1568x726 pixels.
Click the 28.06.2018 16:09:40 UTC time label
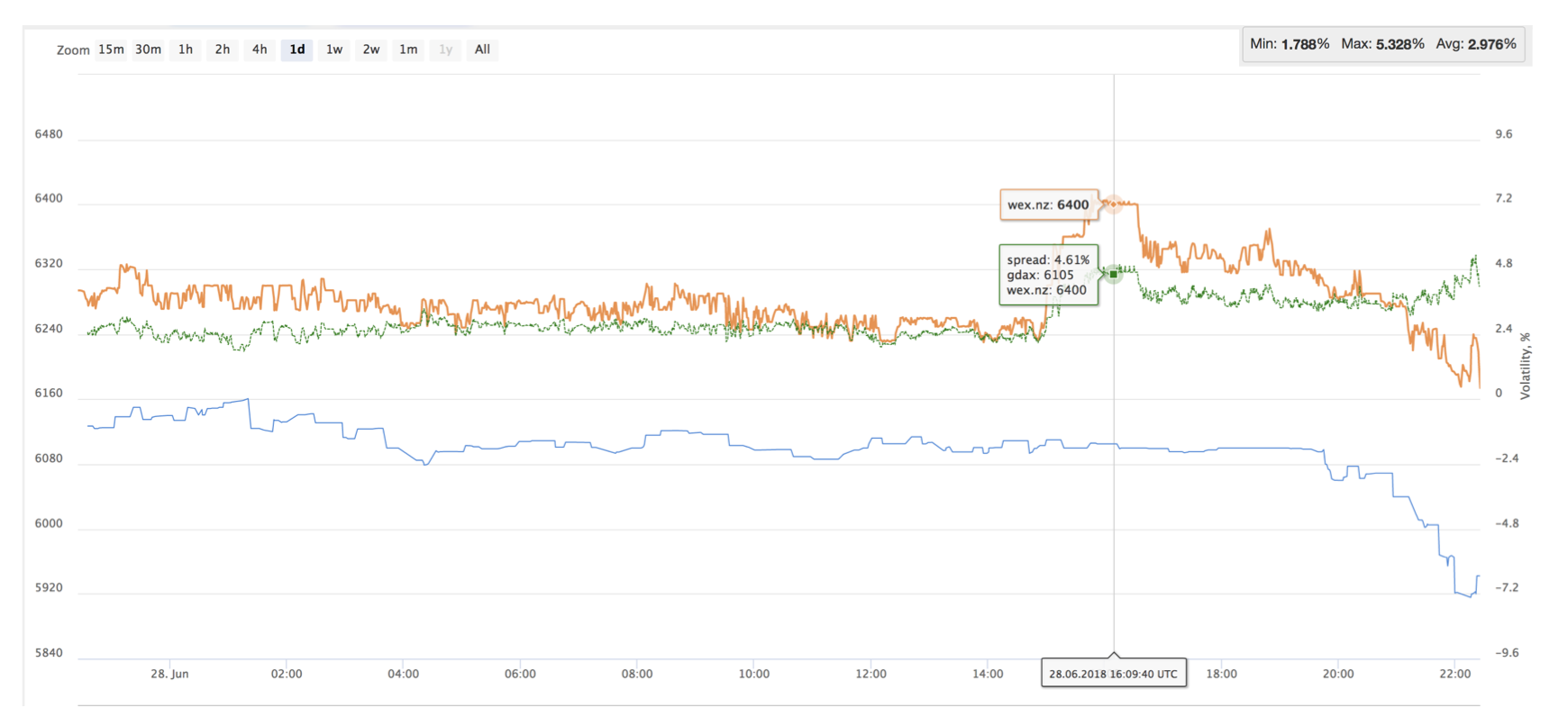click(1114, 674)
